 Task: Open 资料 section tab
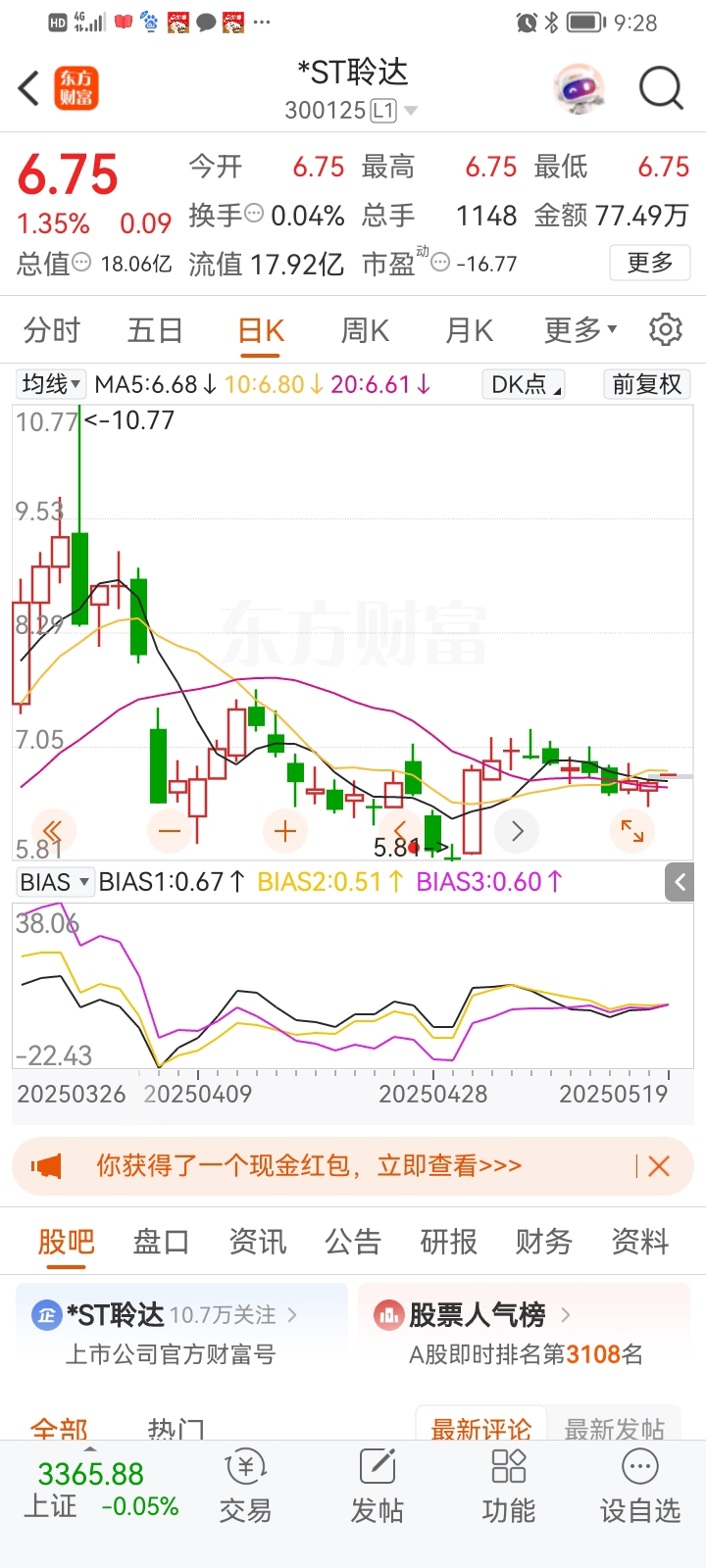point(639,1242)
